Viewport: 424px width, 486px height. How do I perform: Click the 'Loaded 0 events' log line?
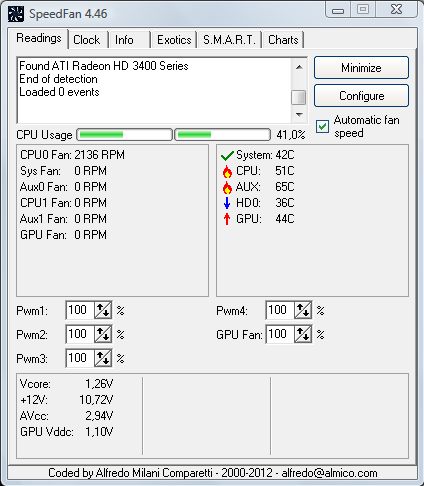(x=59, y=92)
